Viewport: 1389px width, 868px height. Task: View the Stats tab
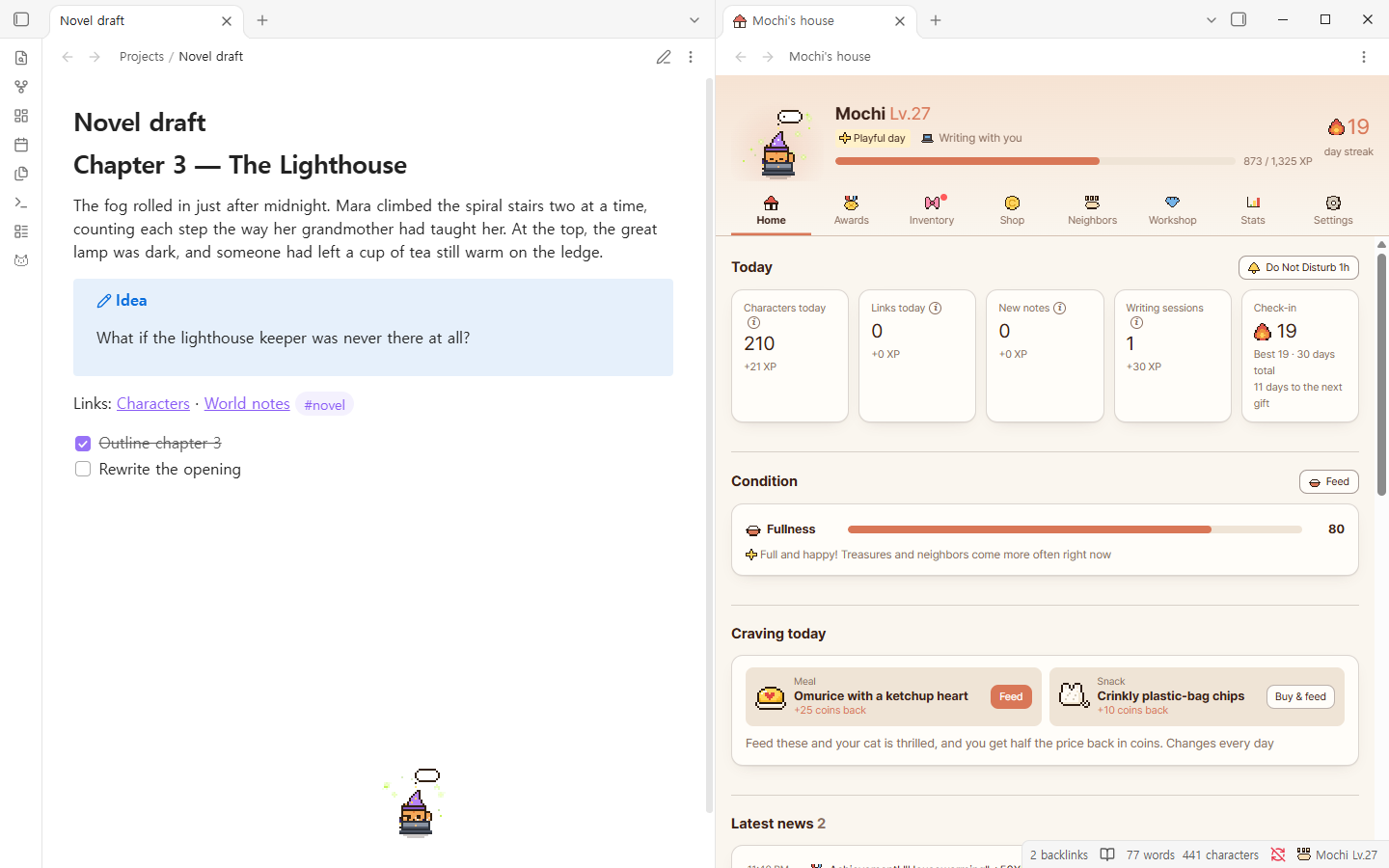coord(1253,210)
